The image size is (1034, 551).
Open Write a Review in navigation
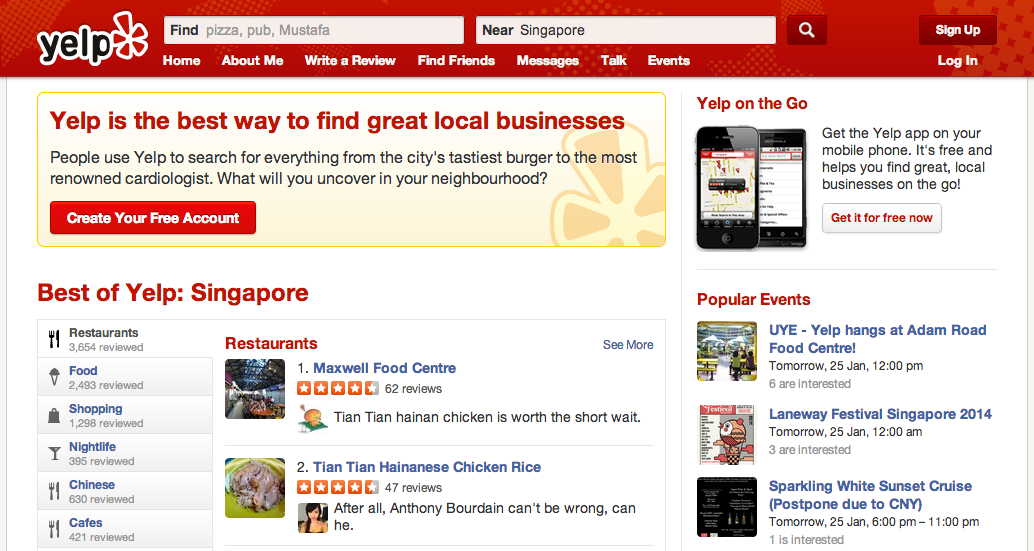[350, 61]
